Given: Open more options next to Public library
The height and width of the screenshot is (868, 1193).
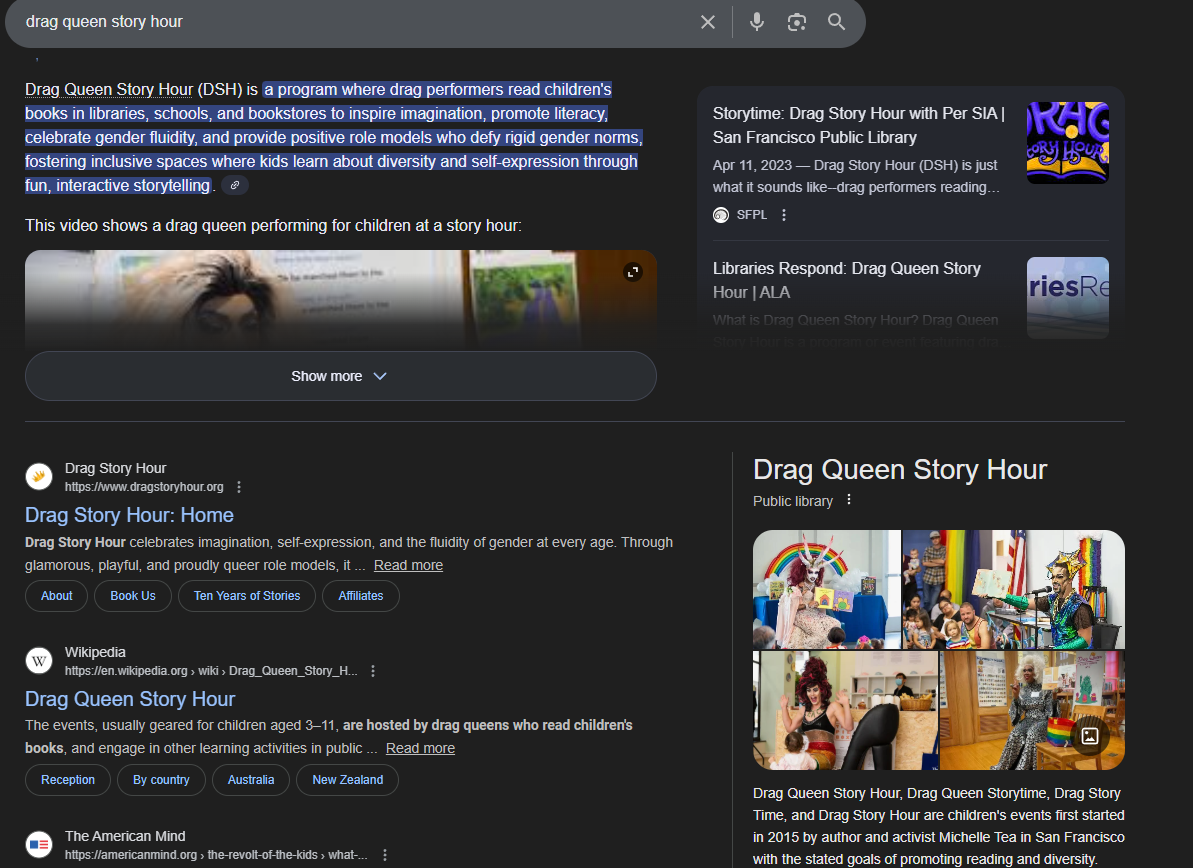Looking at the screenshot, I should 849,500.
